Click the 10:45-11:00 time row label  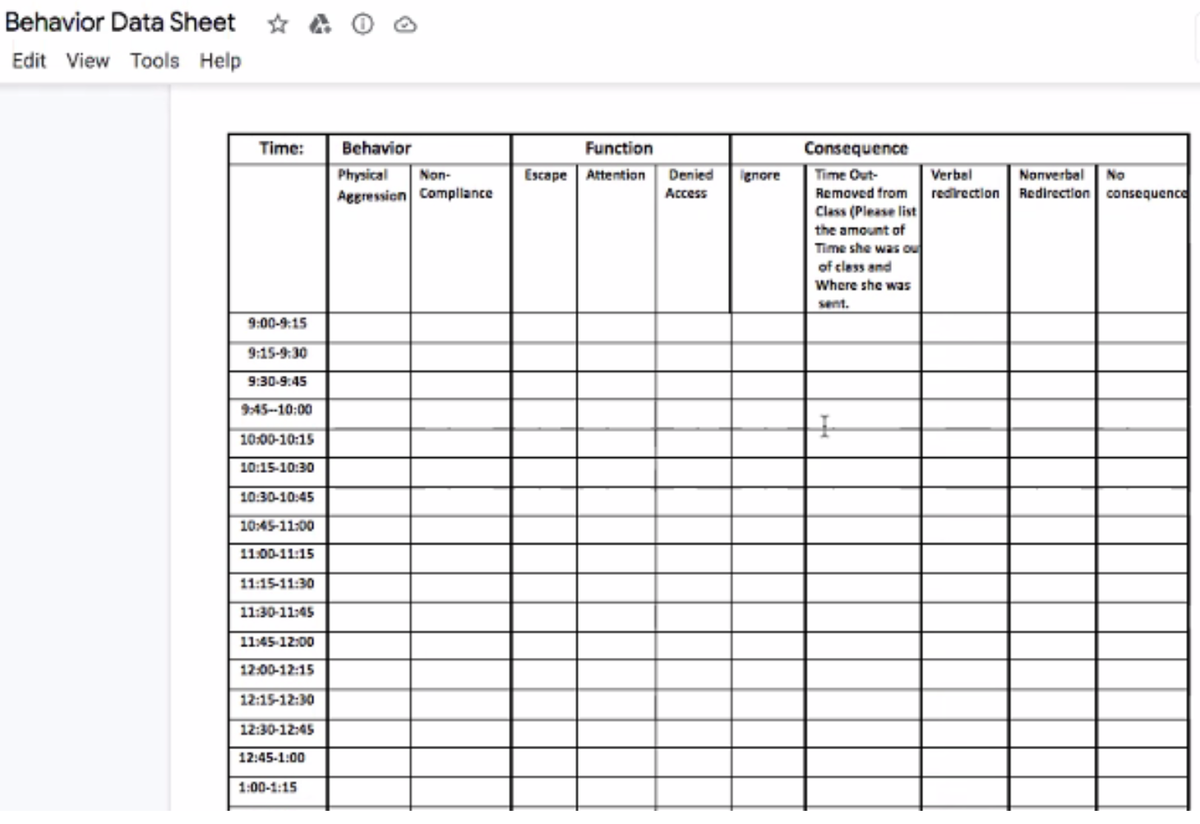point(277,524)
